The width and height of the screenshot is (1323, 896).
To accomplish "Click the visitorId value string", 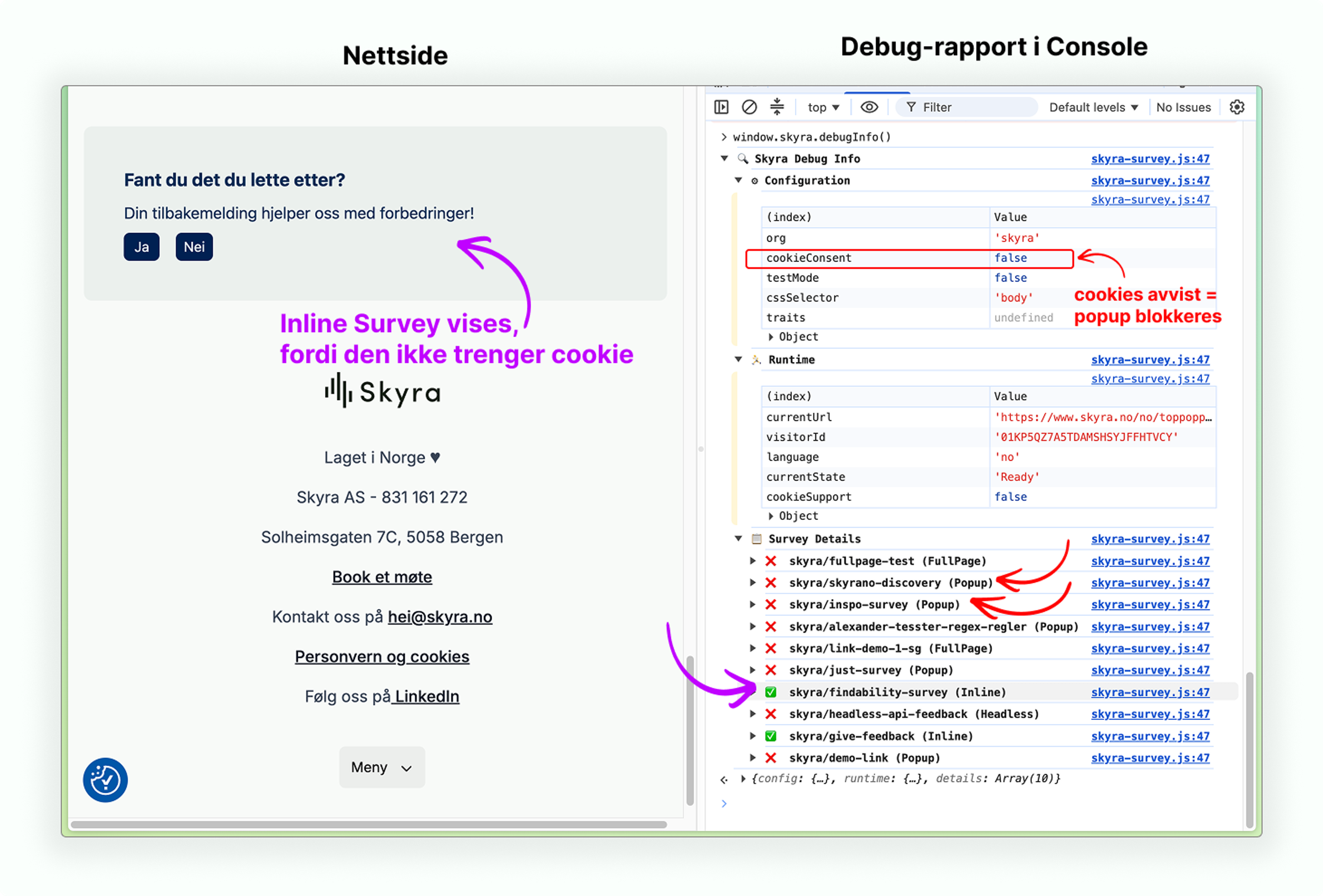I will click(x=1086, y=437).
